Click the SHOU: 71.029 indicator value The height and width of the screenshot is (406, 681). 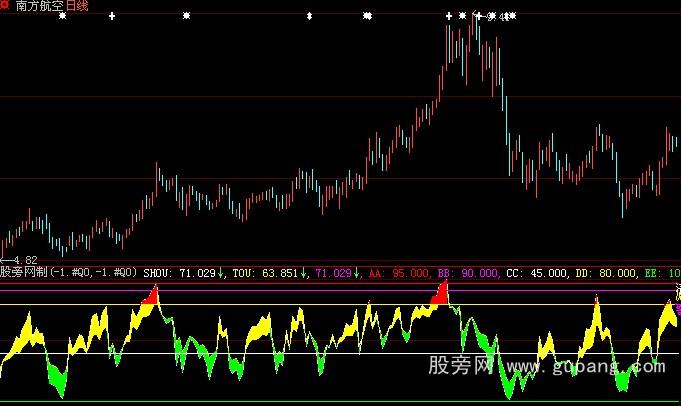[x=179, y=273]
